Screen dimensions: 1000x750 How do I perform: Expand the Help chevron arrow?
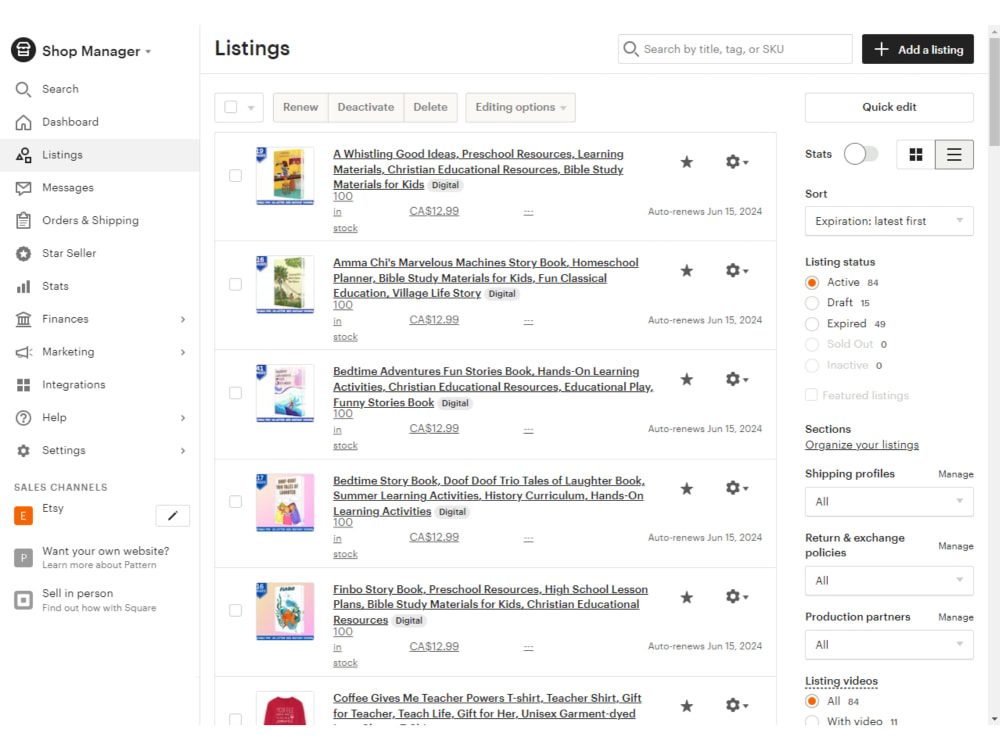click(x=183, y=418)
